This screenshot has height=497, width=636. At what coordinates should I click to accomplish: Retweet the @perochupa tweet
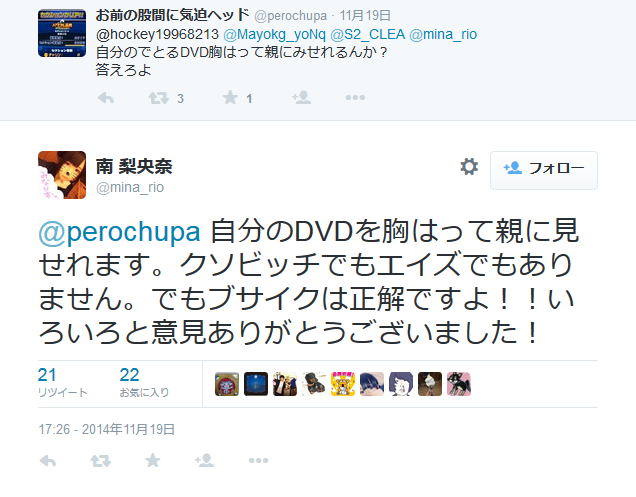(x=159, y=98)
